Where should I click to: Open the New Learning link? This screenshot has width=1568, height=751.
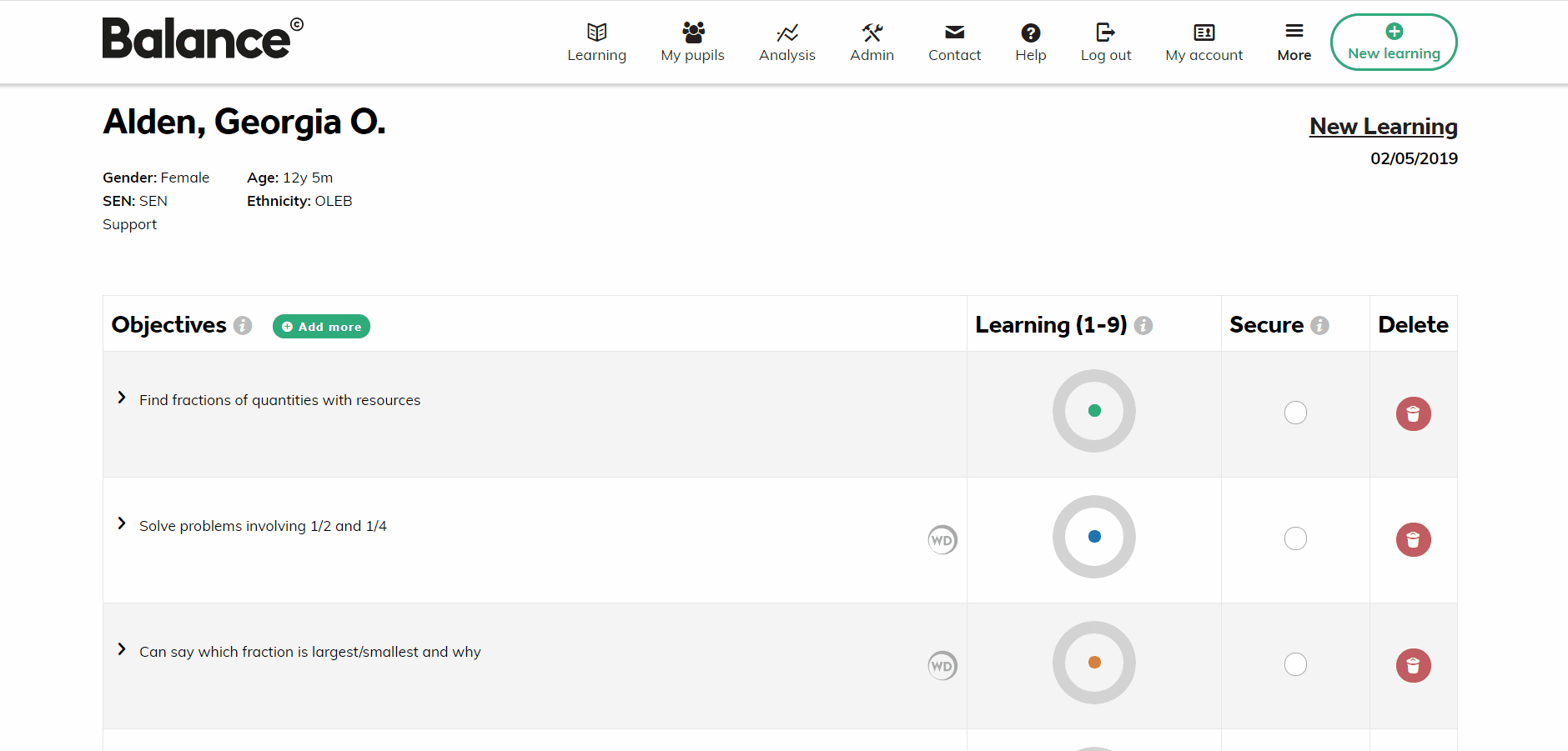(x=1382, y=126)
